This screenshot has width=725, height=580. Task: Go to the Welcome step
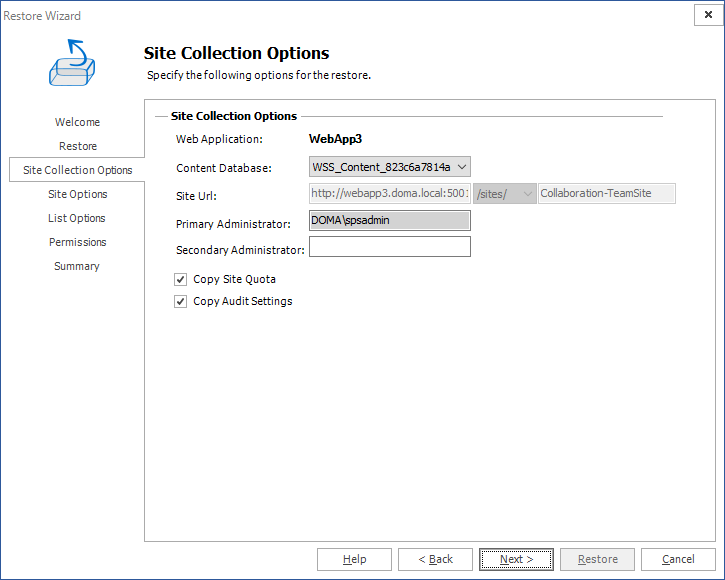[77, 122]
